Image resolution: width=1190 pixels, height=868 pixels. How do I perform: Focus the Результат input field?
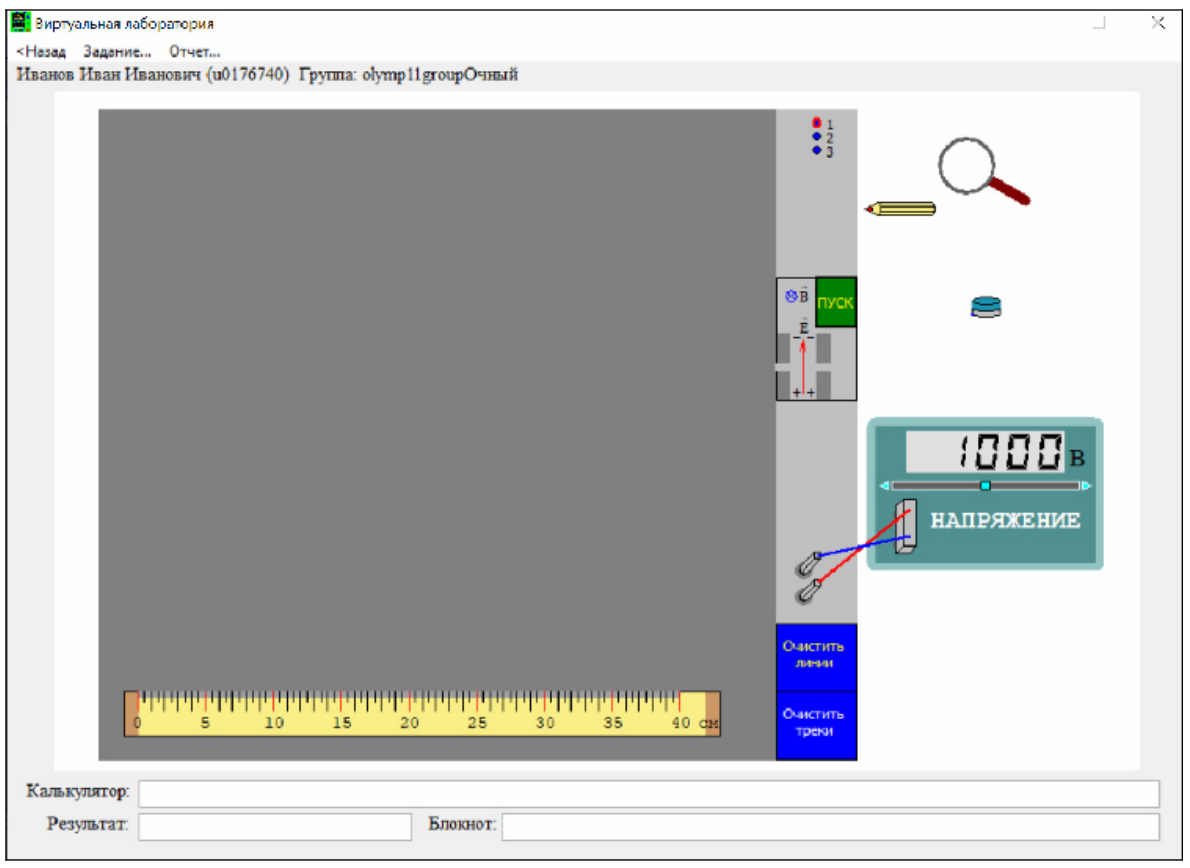[275, 827]
